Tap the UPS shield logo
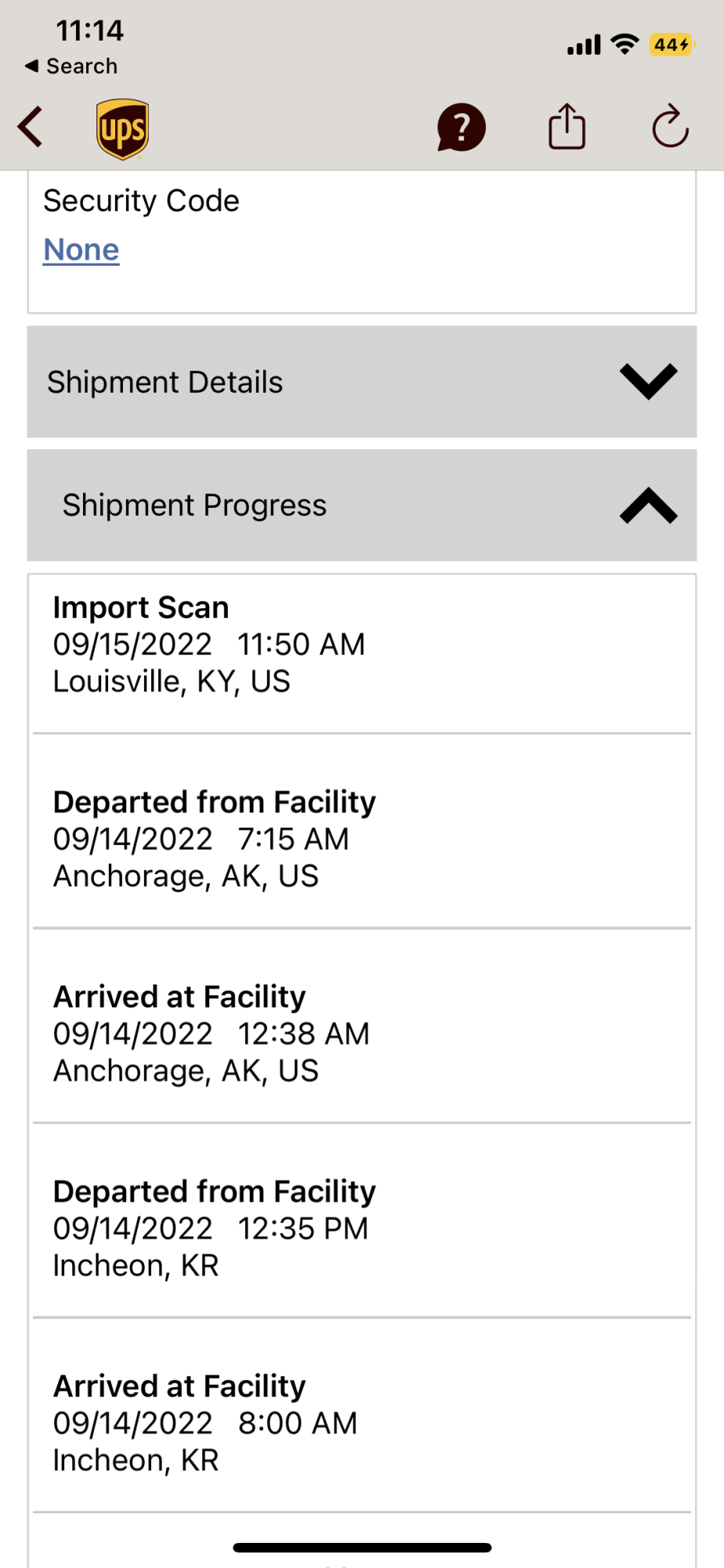The height and width of the screenshot is (1568, 724). 123,129
